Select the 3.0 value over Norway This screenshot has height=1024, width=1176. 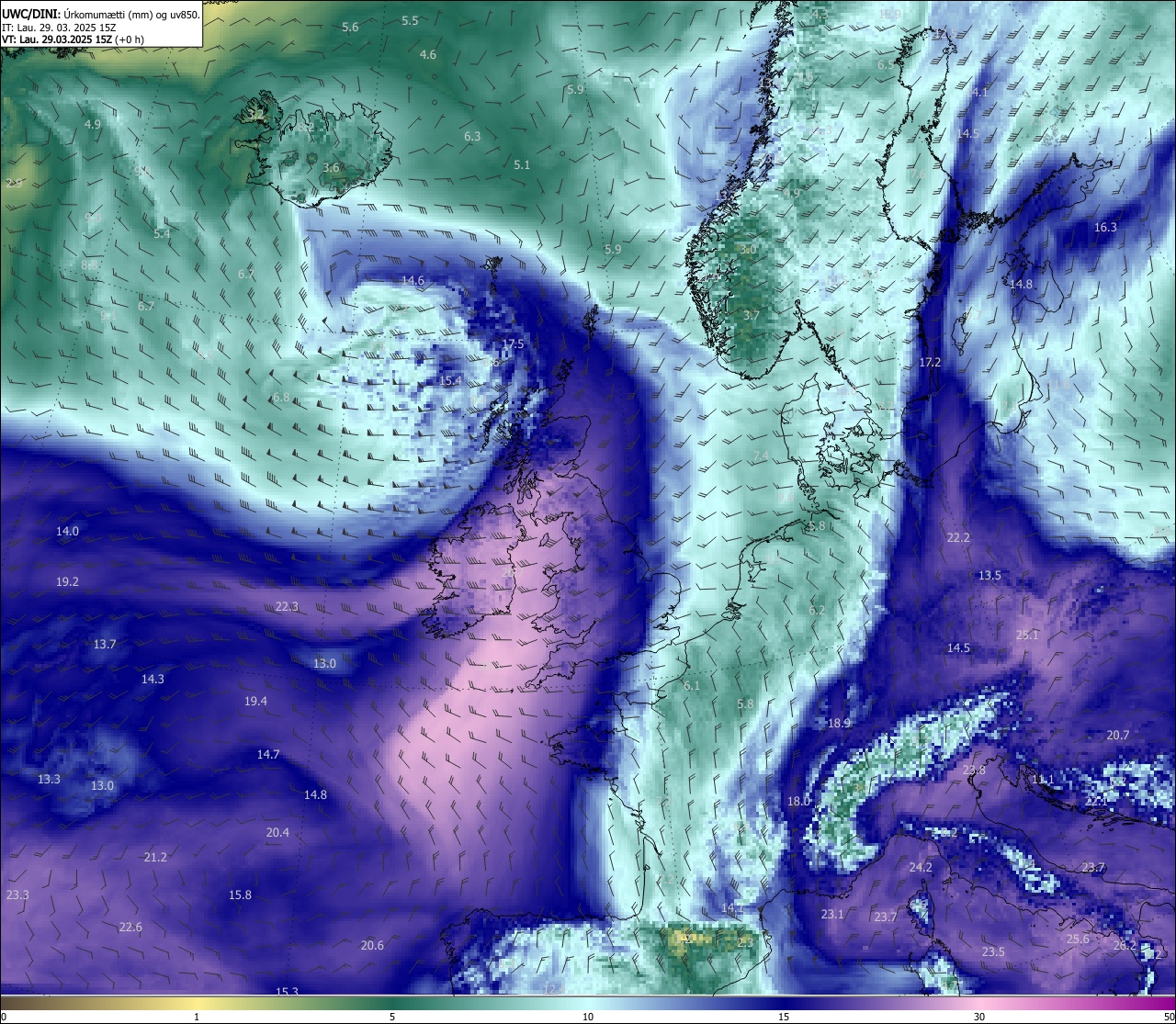[748, 250]
